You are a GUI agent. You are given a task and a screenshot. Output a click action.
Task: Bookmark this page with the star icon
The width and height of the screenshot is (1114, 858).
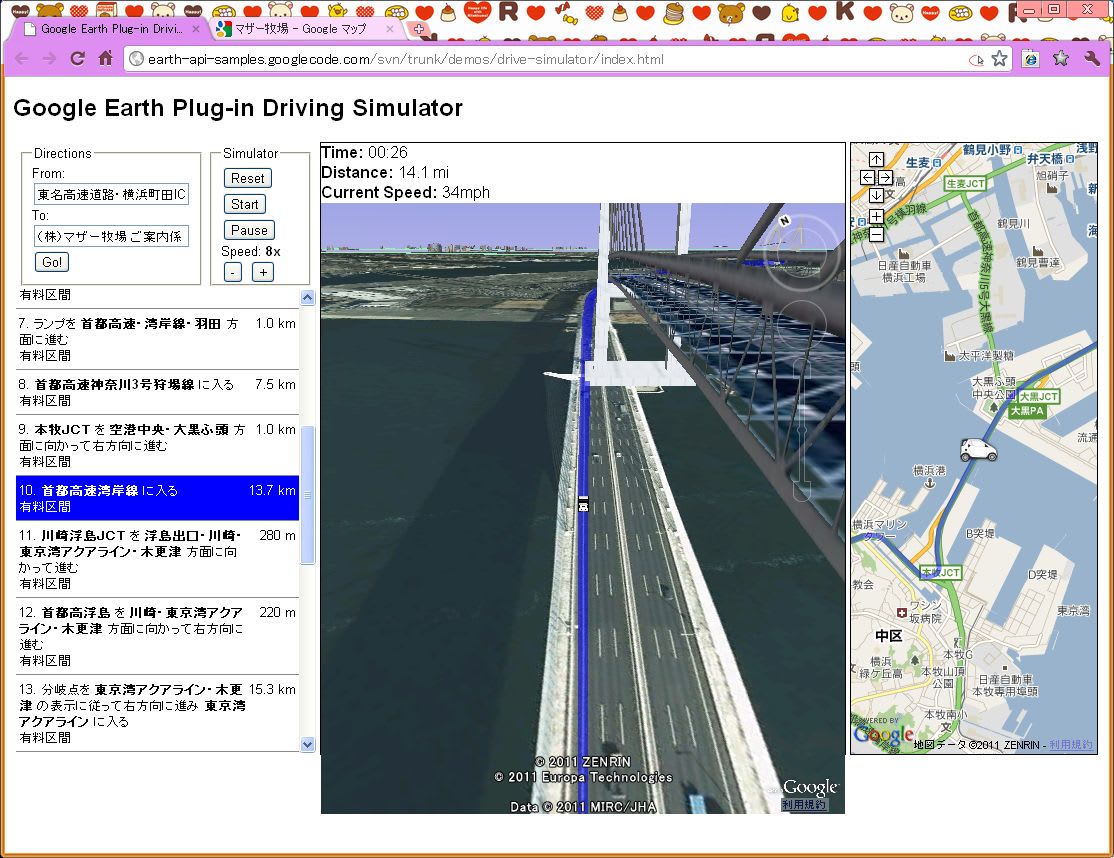point(999,59)
